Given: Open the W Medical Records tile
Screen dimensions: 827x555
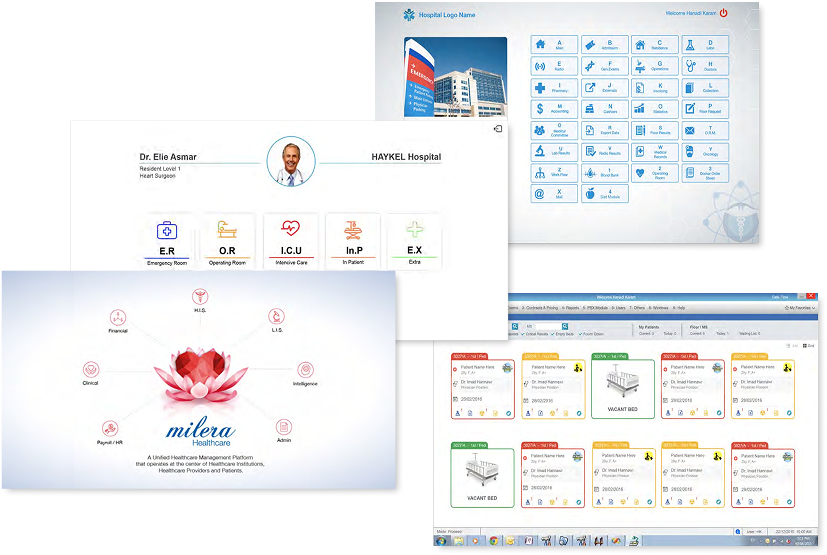Looking at the screenshot, I should 655,152.
